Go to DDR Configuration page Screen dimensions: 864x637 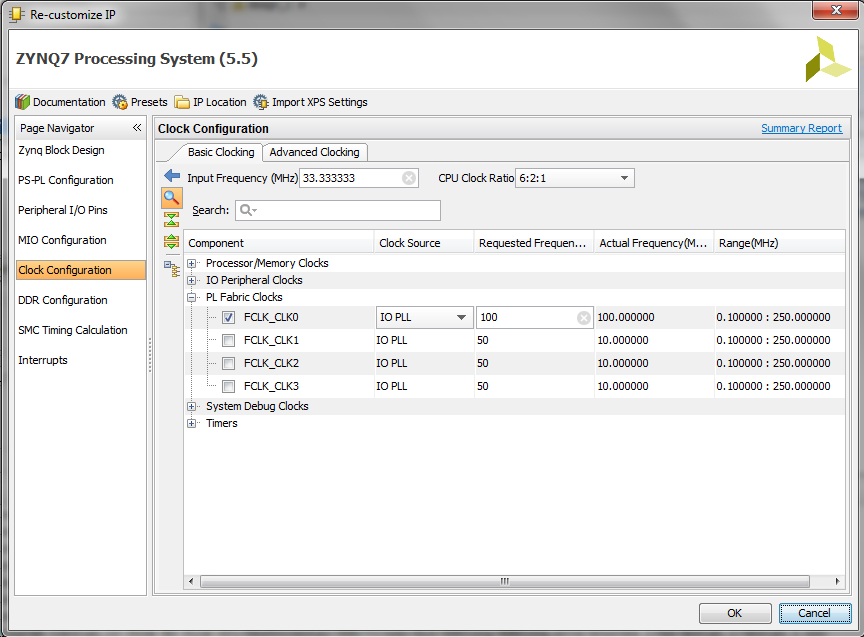63,300
